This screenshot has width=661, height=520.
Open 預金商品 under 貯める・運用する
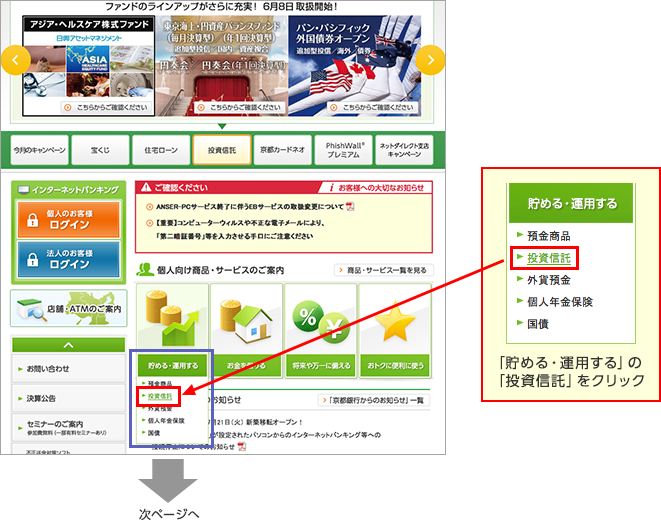point(160,383)
